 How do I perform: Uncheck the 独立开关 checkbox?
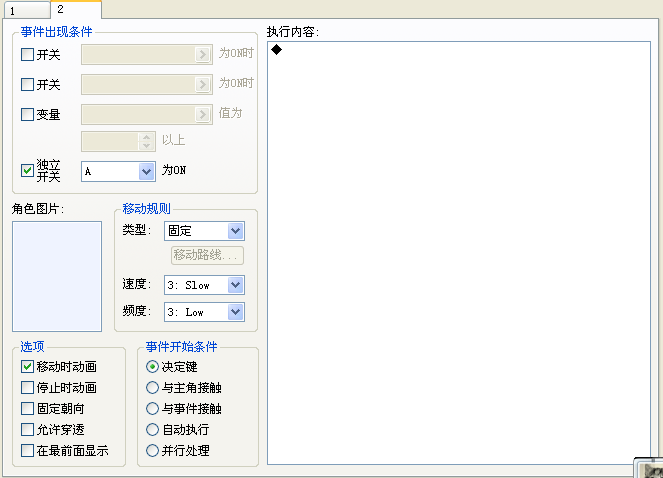tap(27, 171)
